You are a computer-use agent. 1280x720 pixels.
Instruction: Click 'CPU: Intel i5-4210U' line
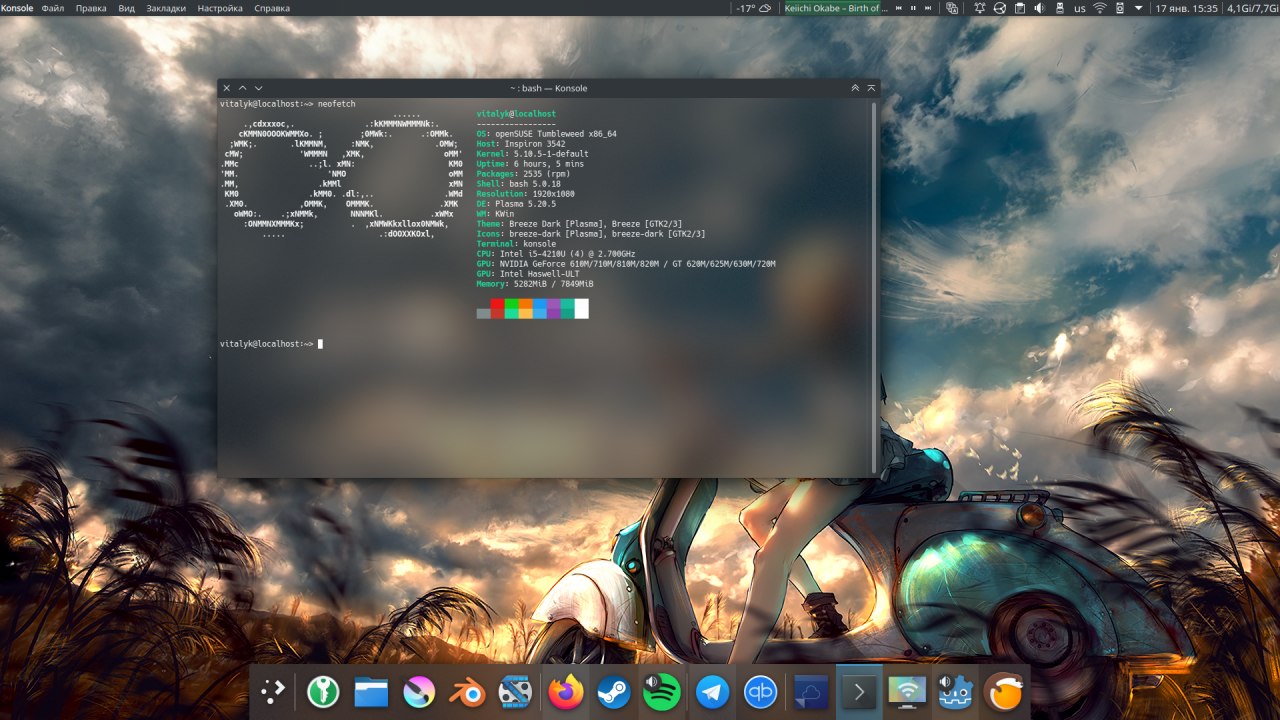coord(556,254)
